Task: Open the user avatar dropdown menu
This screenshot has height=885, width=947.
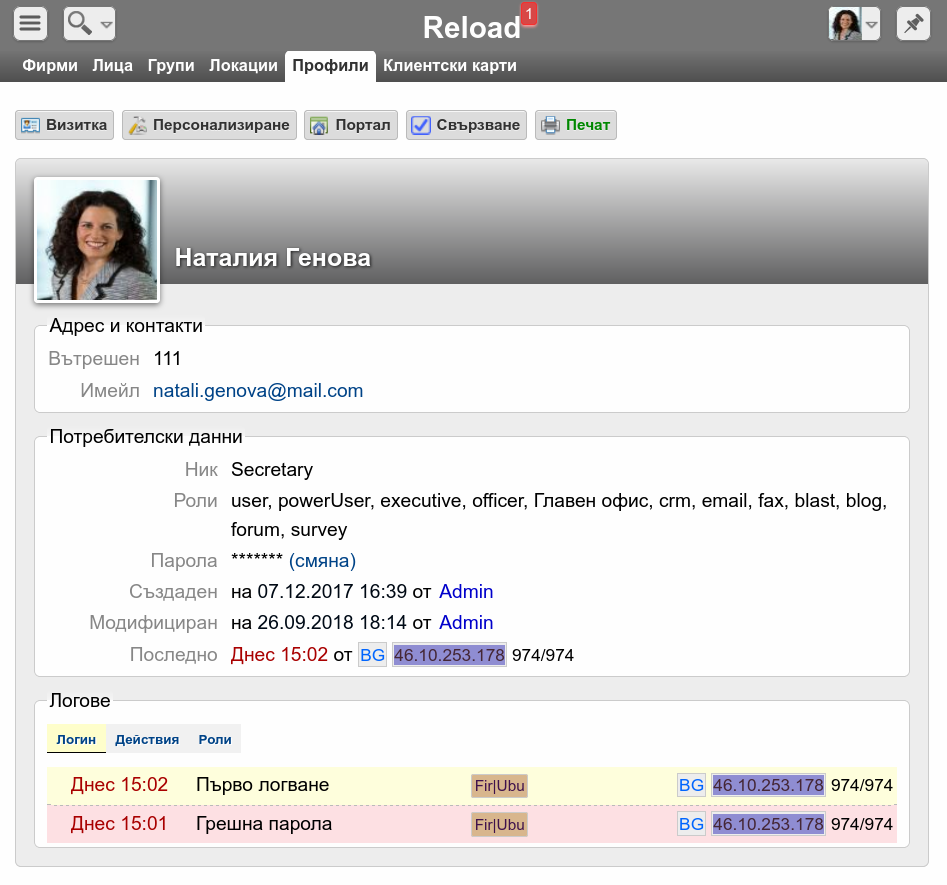Action: click(x=853, y=23)
